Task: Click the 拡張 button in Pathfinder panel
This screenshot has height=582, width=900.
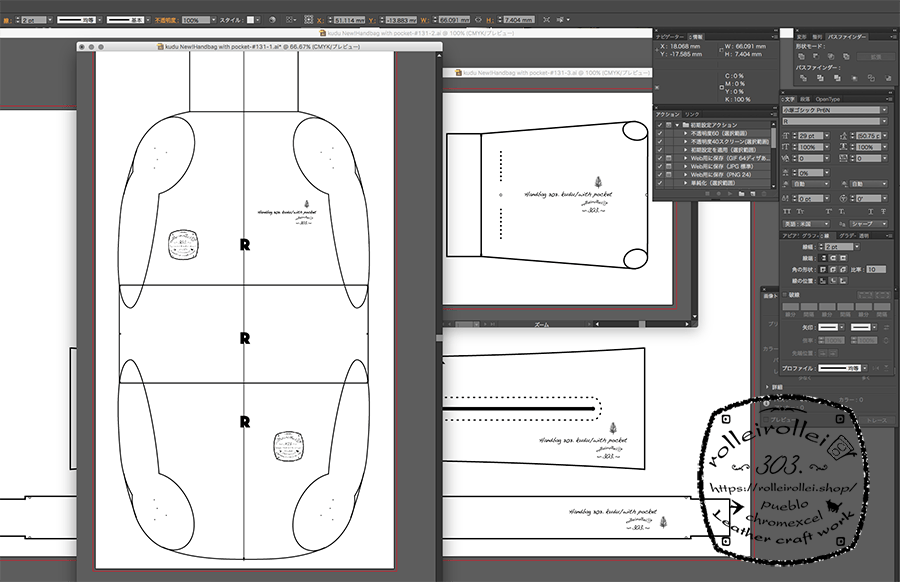Action: tap(874, 57)
